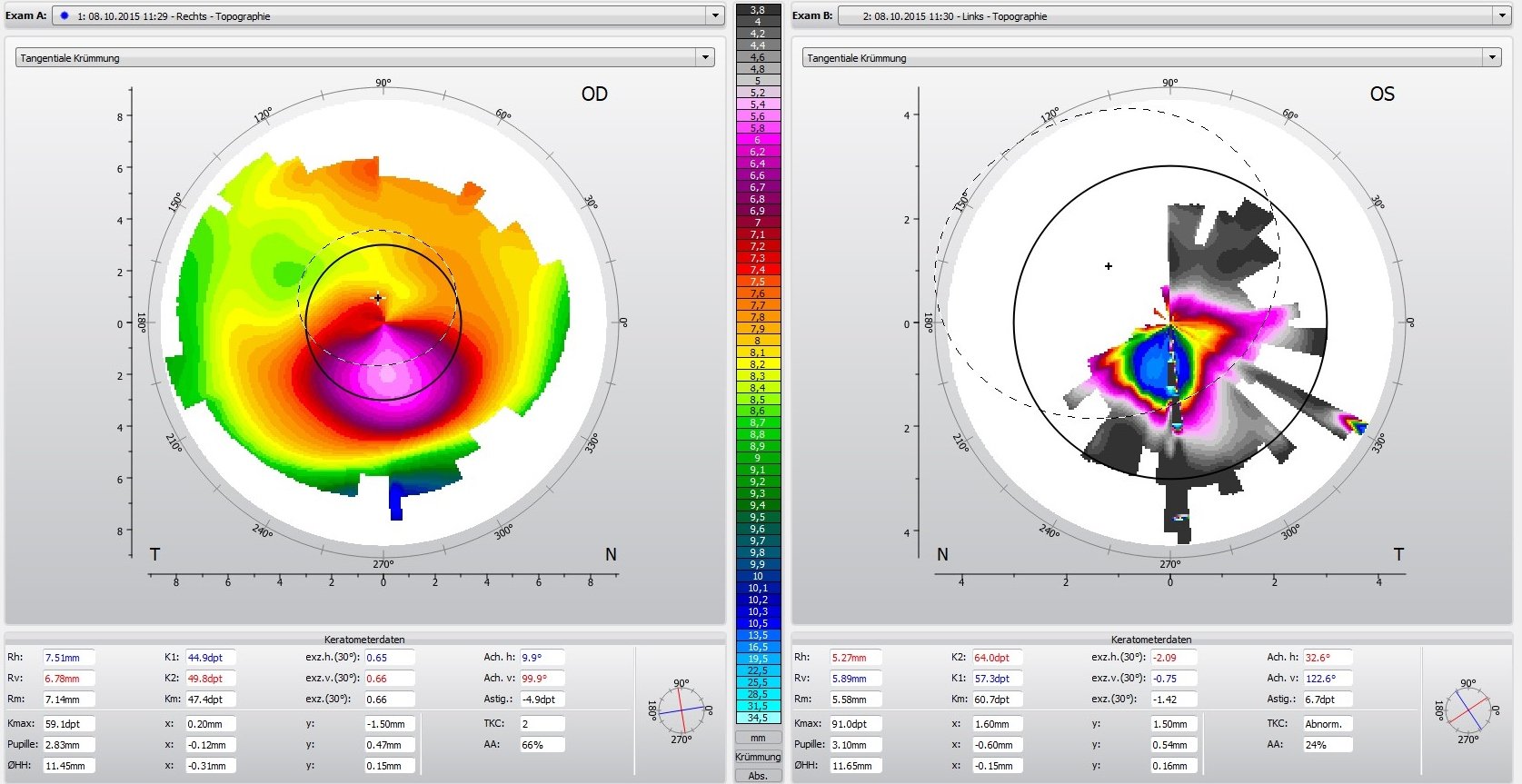Click the OD K1 value 44.9dpt
This screenshot has height=784, width=1522.
(x=211, y=657)
